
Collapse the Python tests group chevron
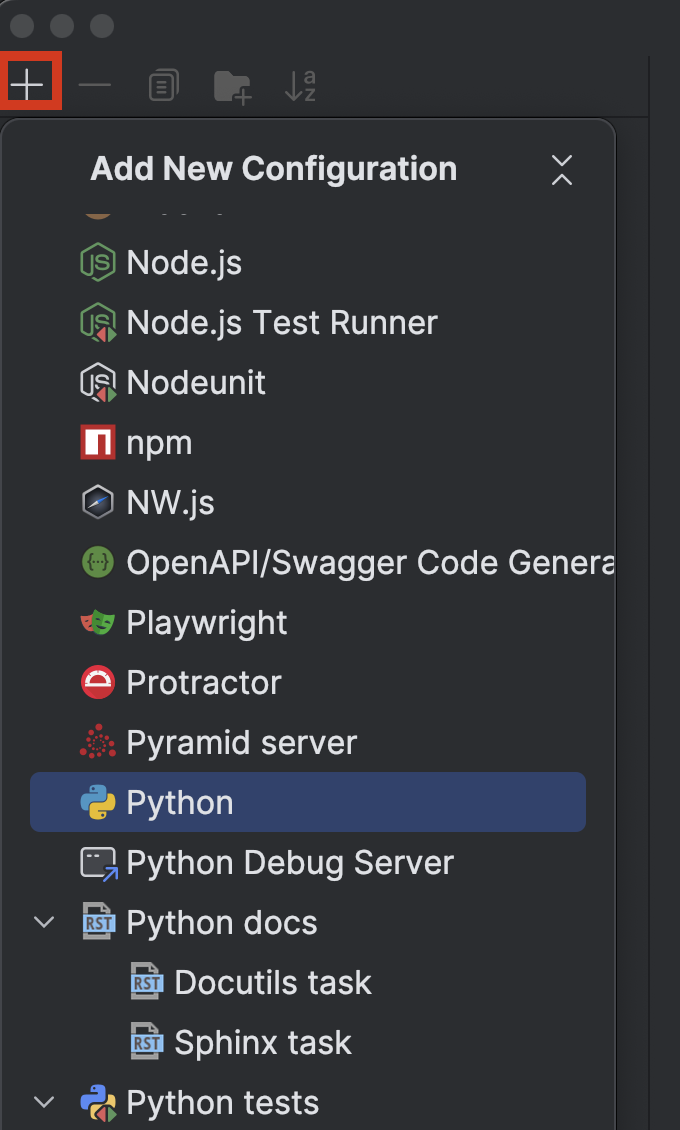point(45,1103)
